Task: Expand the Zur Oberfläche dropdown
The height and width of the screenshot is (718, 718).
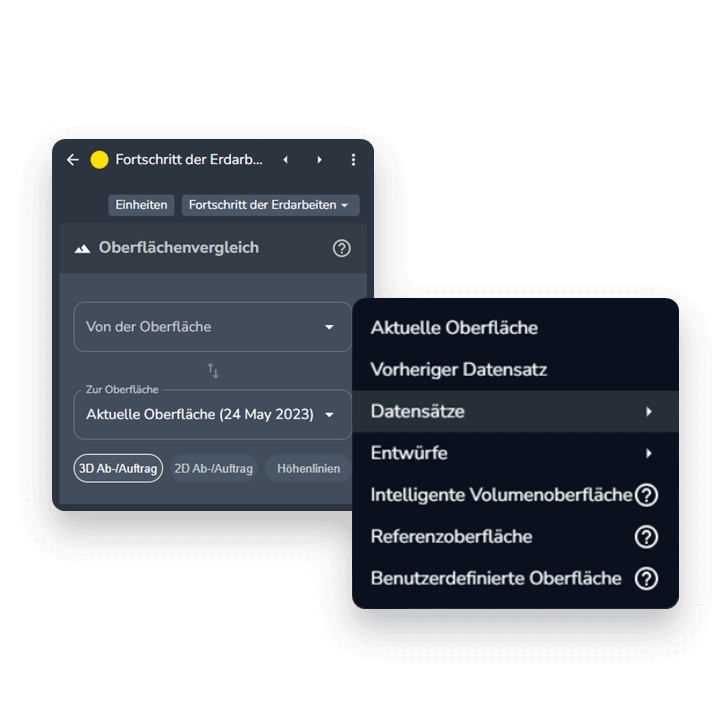Action: pos(212,414)
